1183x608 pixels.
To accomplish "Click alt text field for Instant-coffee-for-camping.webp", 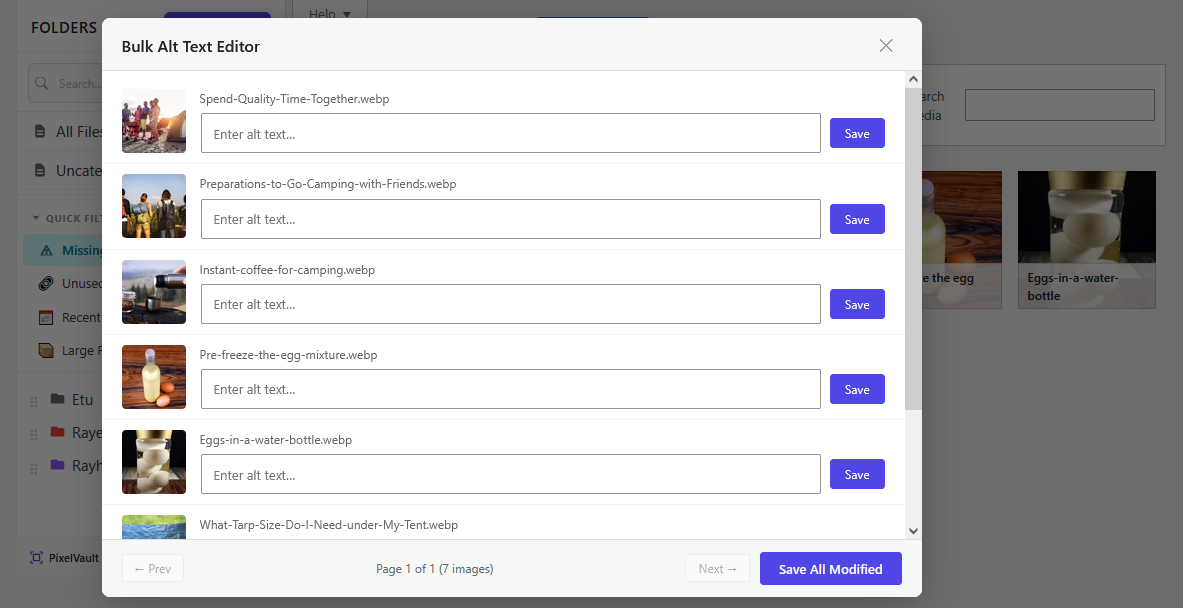I will click(511, 304).
